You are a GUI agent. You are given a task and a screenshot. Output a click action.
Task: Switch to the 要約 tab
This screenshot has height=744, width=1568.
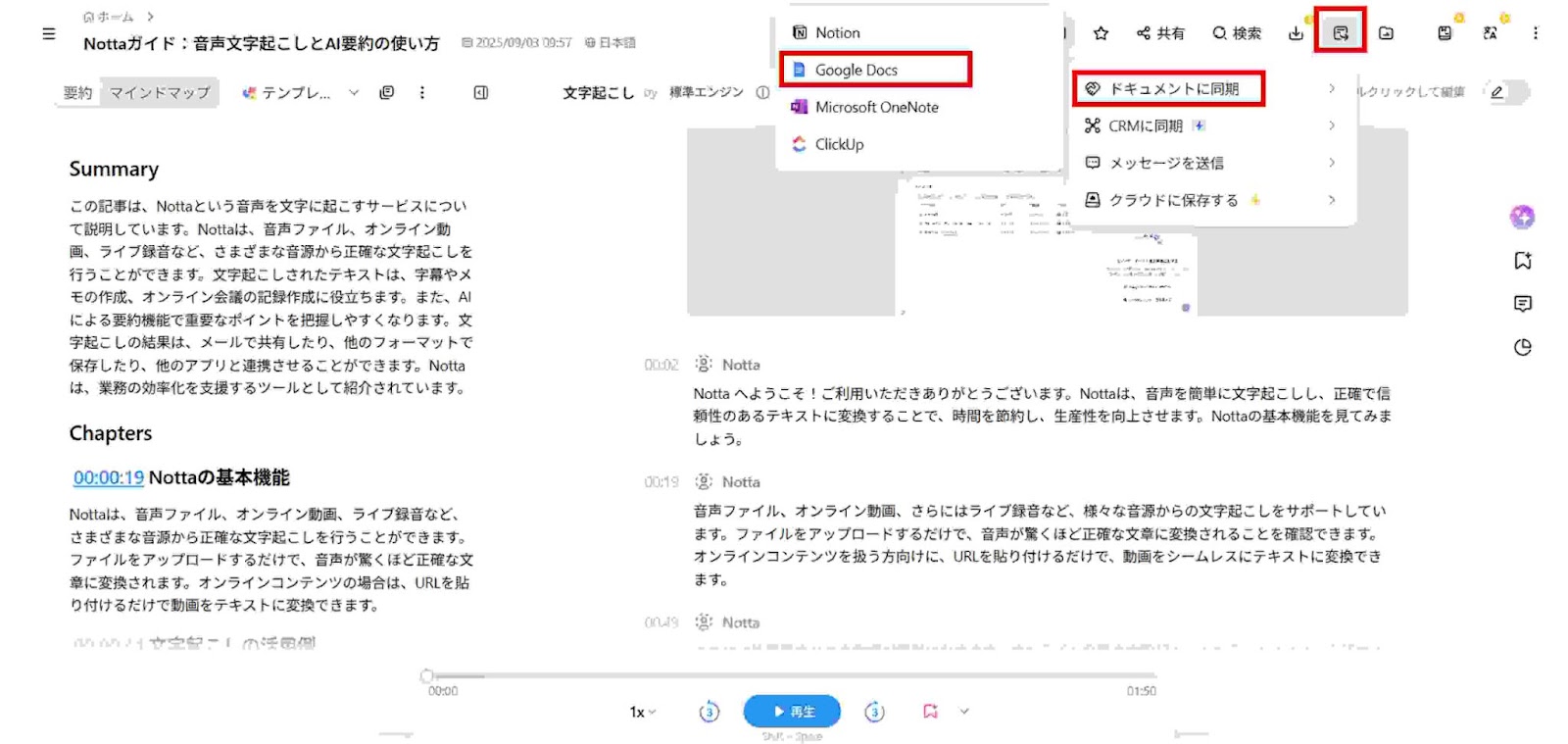pyautogui.click(x=77, y=92)
